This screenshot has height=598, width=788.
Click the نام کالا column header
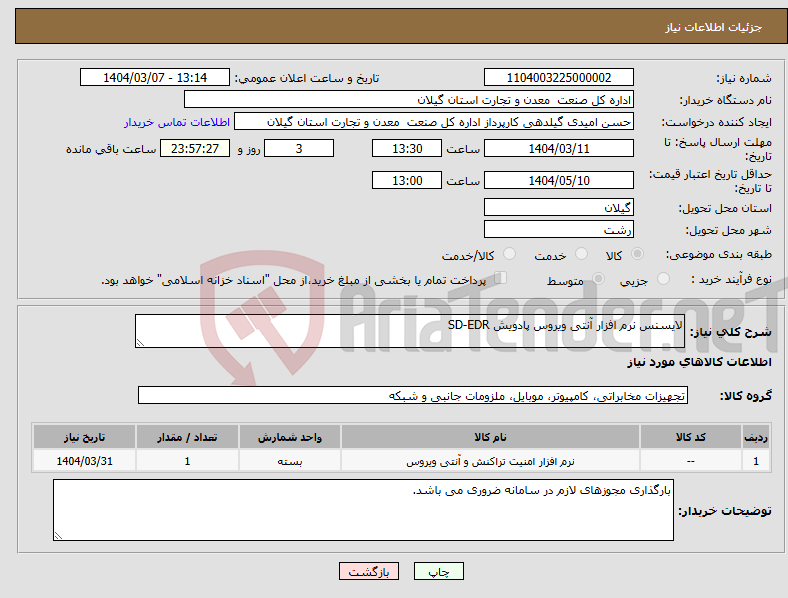(490, 437)
